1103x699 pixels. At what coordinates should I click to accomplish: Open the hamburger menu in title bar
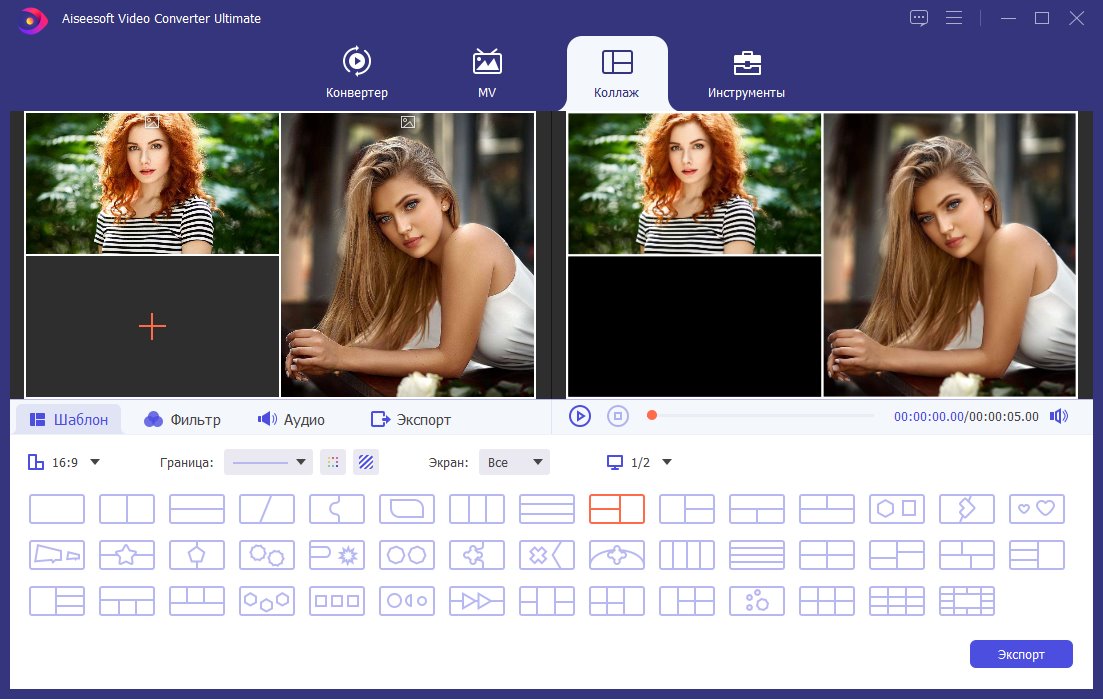pos(954,18)
